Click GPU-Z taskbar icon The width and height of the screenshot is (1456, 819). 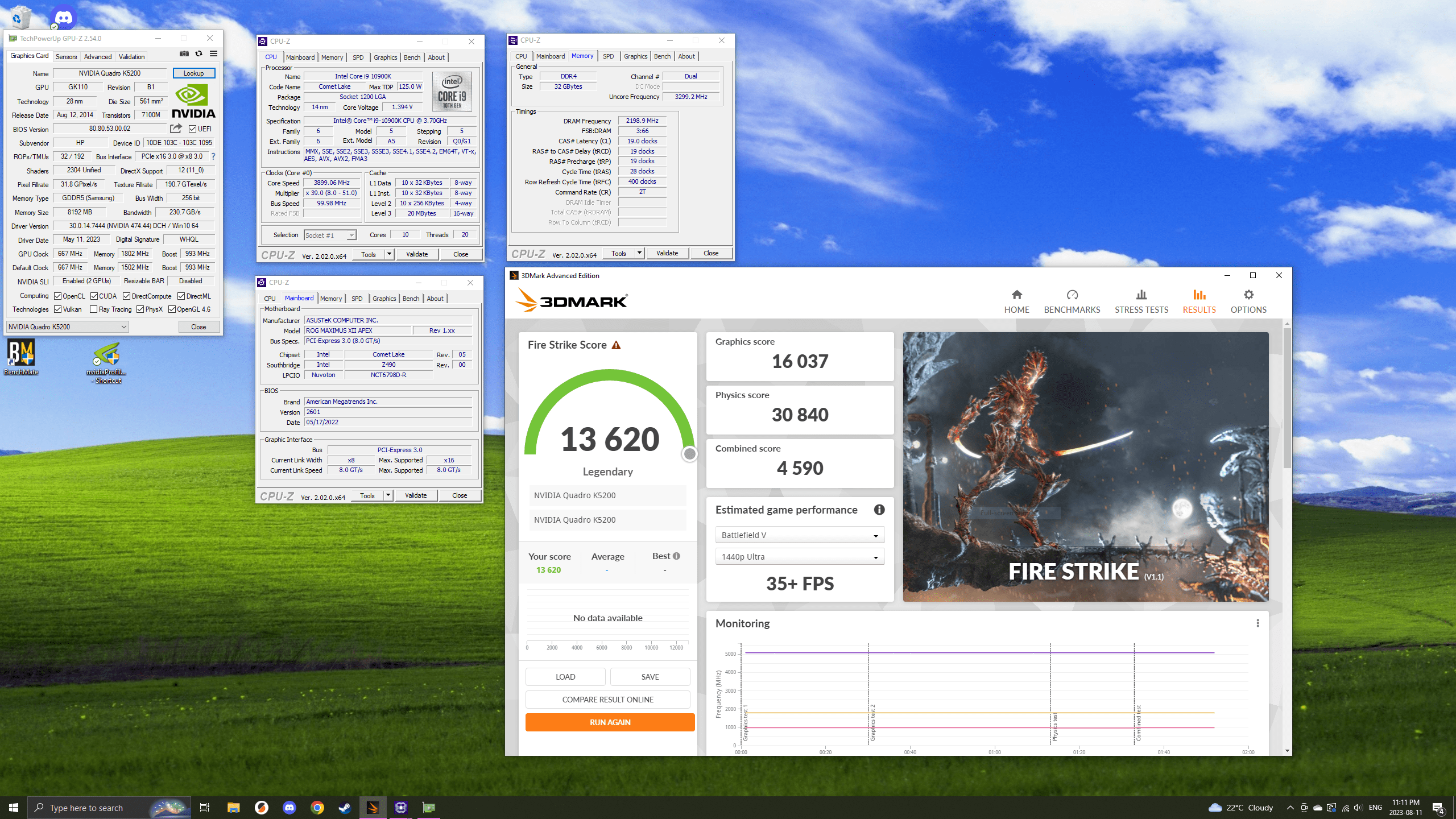coord(429,807)
